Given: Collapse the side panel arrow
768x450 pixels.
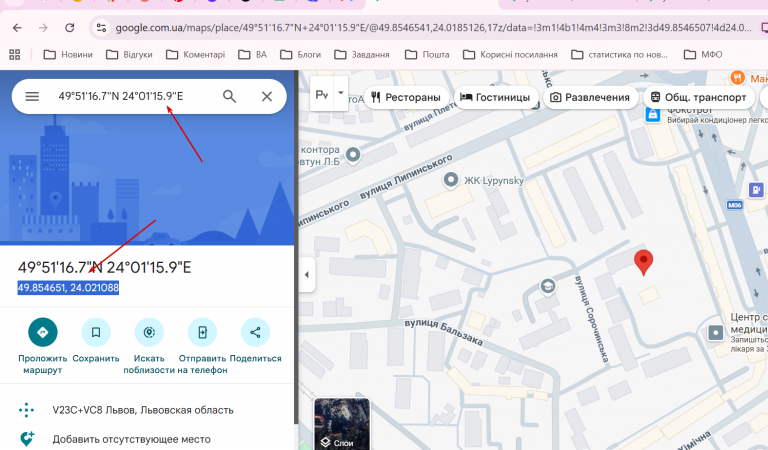Looking at the screenshot, I should (307, 275).
